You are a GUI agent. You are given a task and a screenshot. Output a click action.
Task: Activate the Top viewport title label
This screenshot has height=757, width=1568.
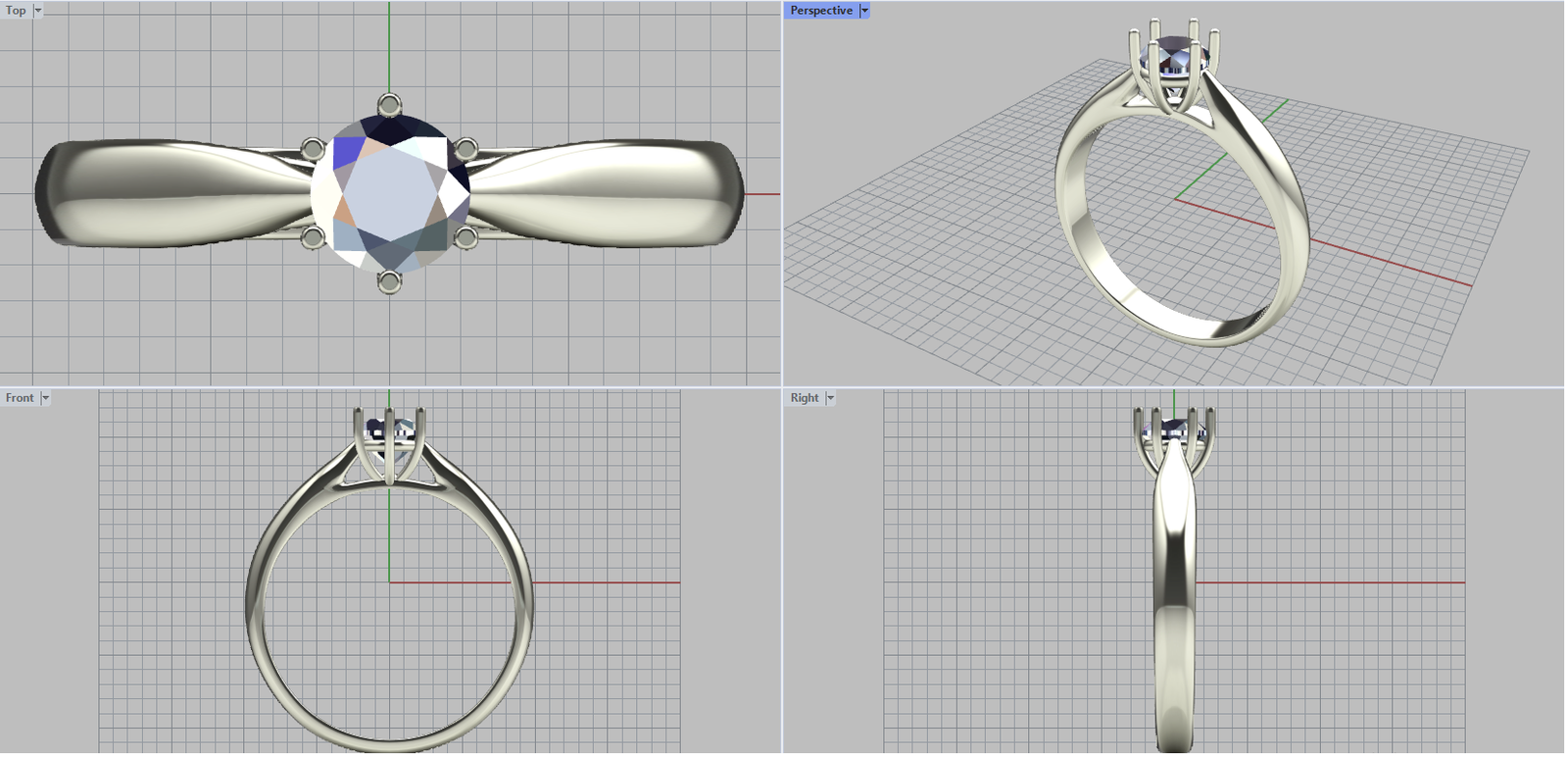tap(16, 11)
